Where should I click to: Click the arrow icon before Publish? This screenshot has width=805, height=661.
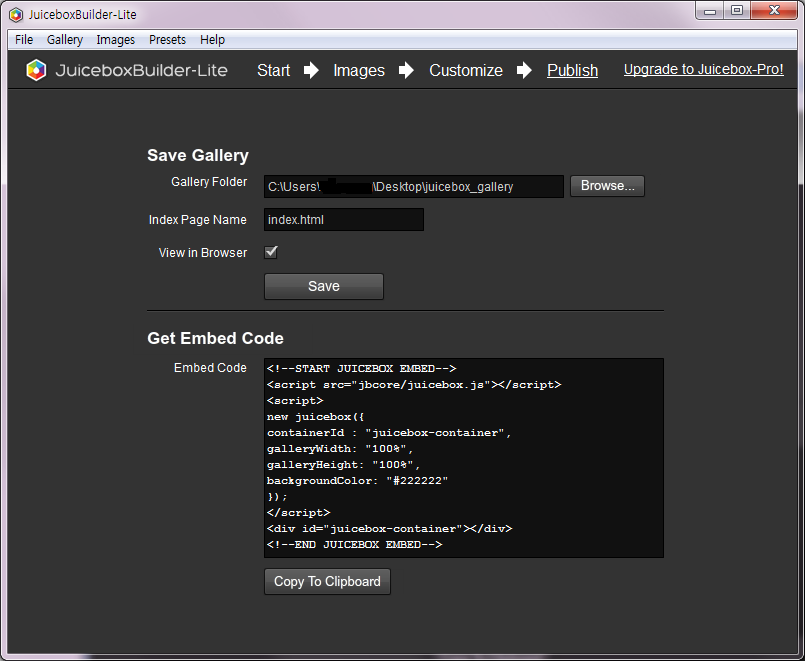point(524,70)
